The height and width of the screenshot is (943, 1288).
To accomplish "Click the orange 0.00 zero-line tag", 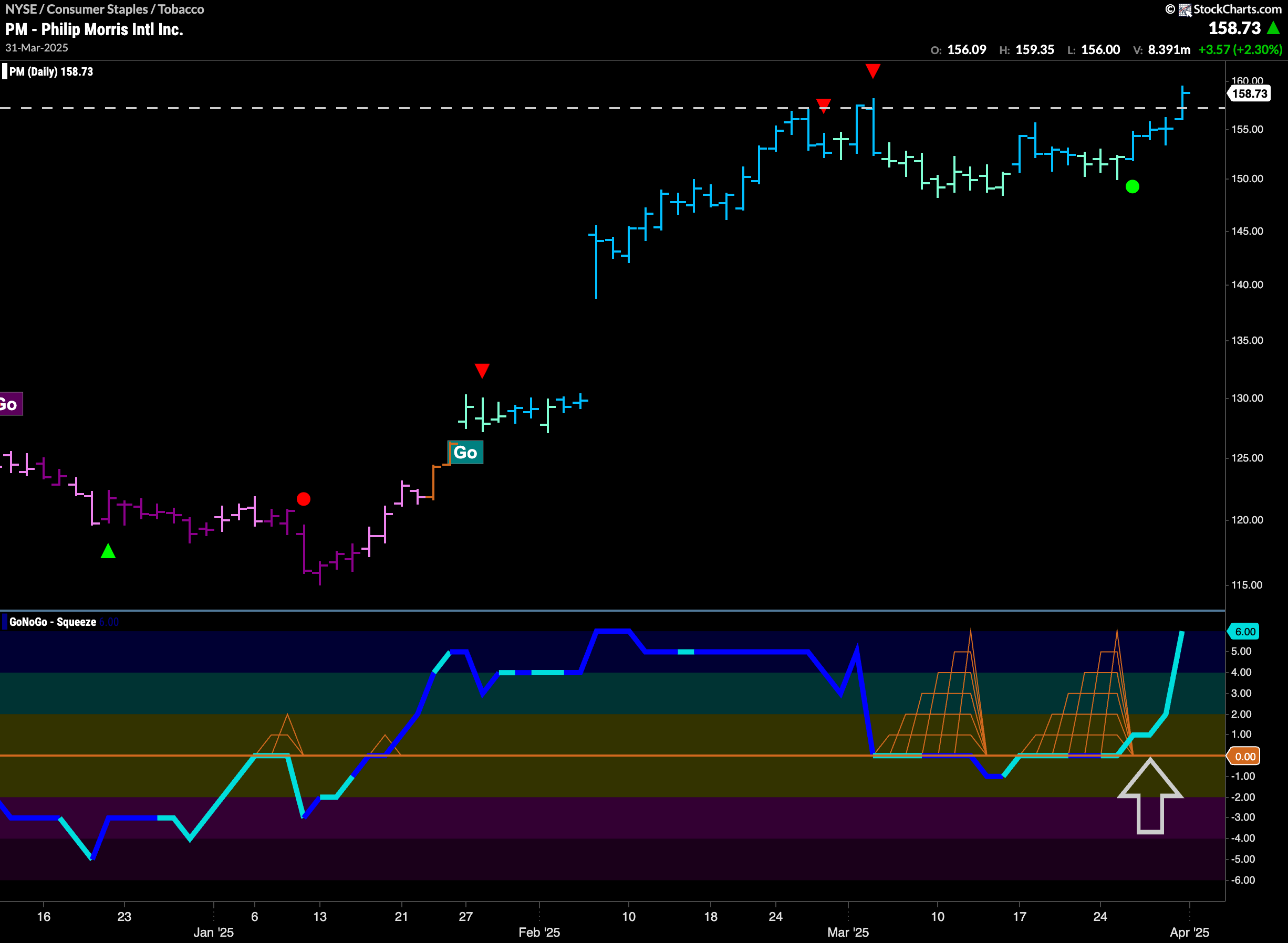I will point(1244,756).
